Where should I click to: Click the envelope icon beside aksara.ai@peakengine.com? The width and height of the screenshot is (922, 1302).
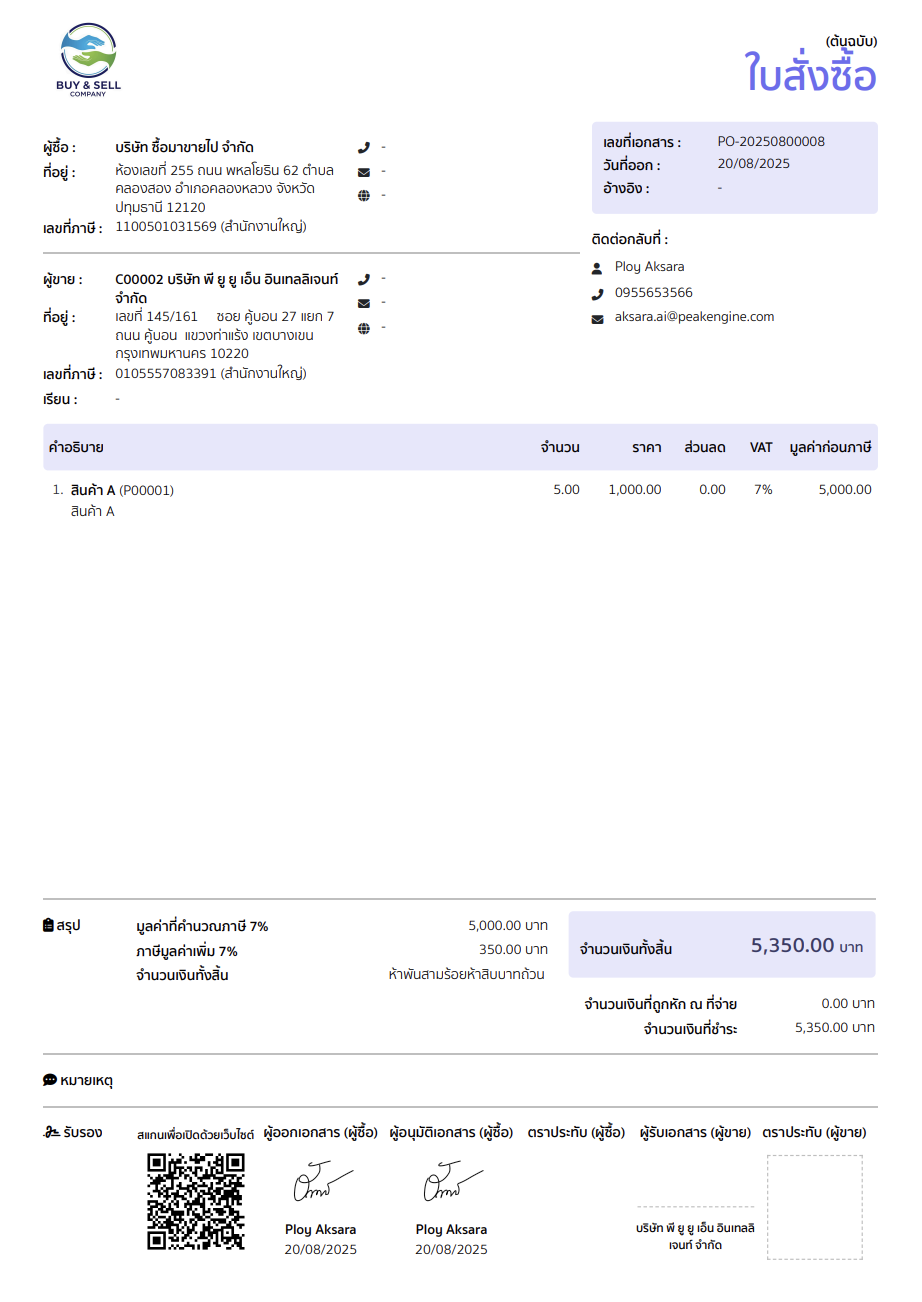point(598,318)
